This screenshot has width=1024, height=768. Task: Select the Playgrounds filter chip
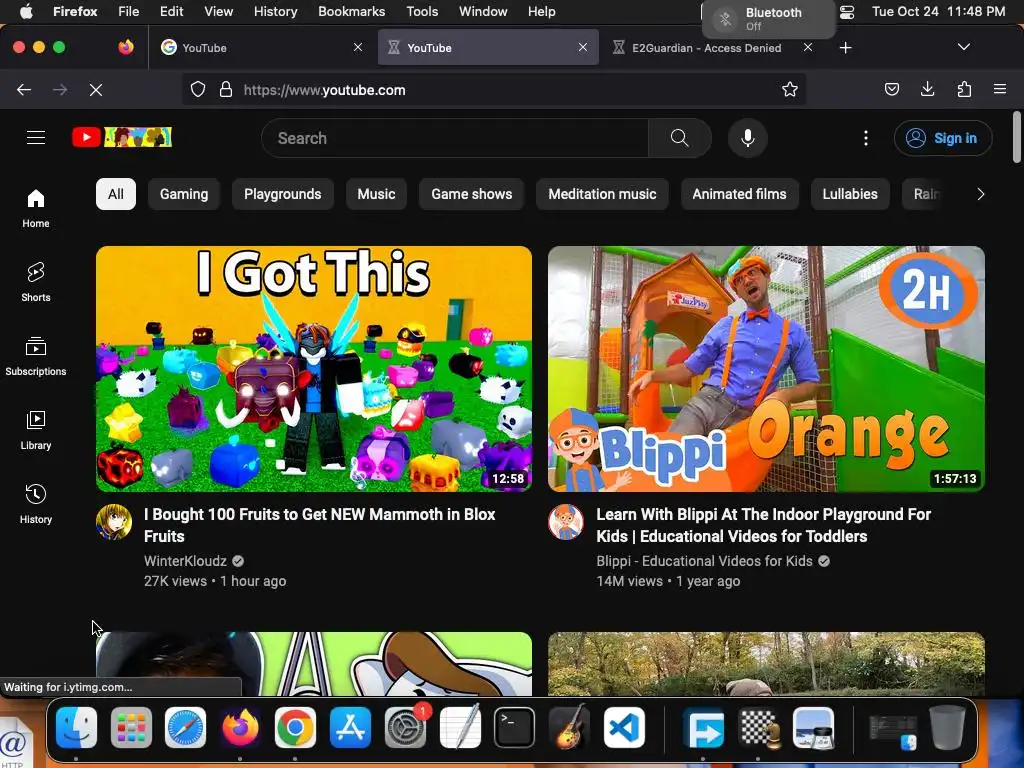pos(283,194)
